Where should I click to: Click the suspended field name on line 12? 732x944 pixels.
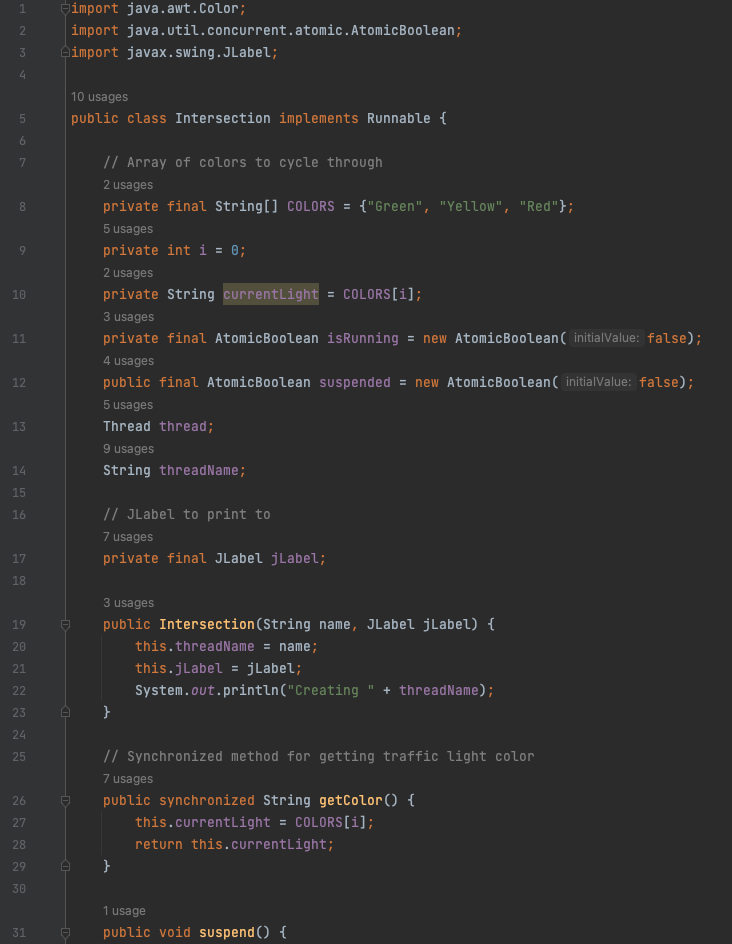355,382
